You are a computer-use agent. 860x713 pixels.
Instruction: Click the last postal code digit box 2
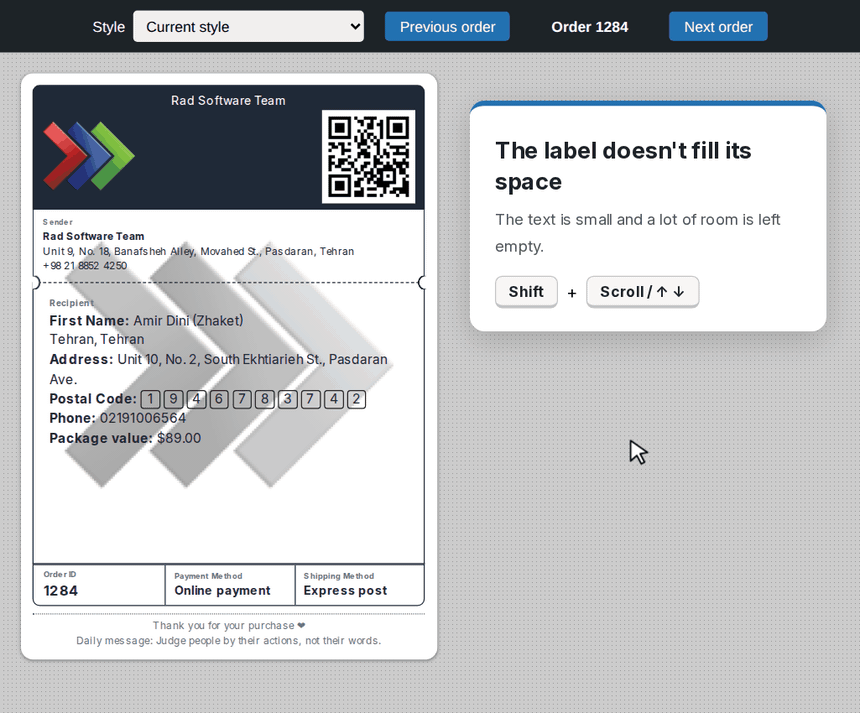tap(356, 399)
